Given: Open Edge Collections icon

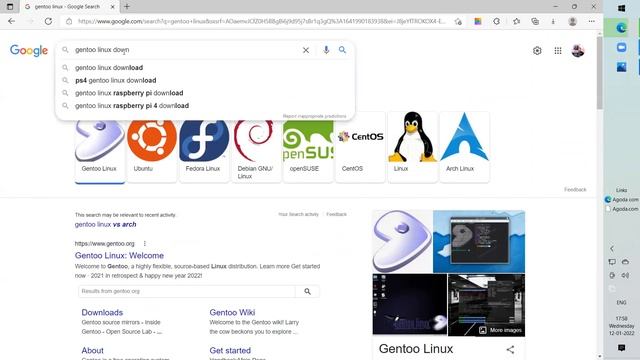Looking at the screenshot, I should (535, 21).
